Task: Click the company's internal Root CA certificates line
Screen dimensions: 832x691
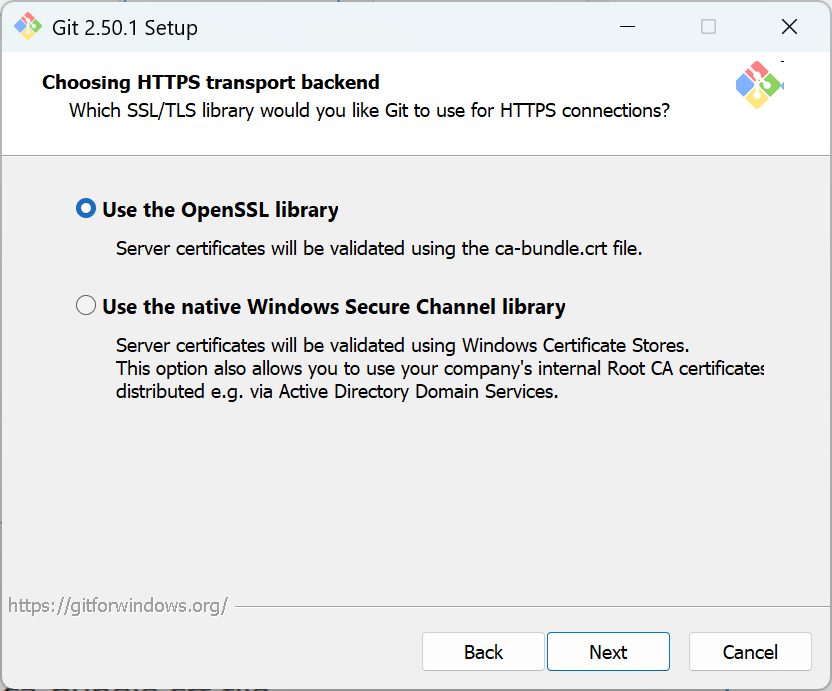Action: pos(440,369)
